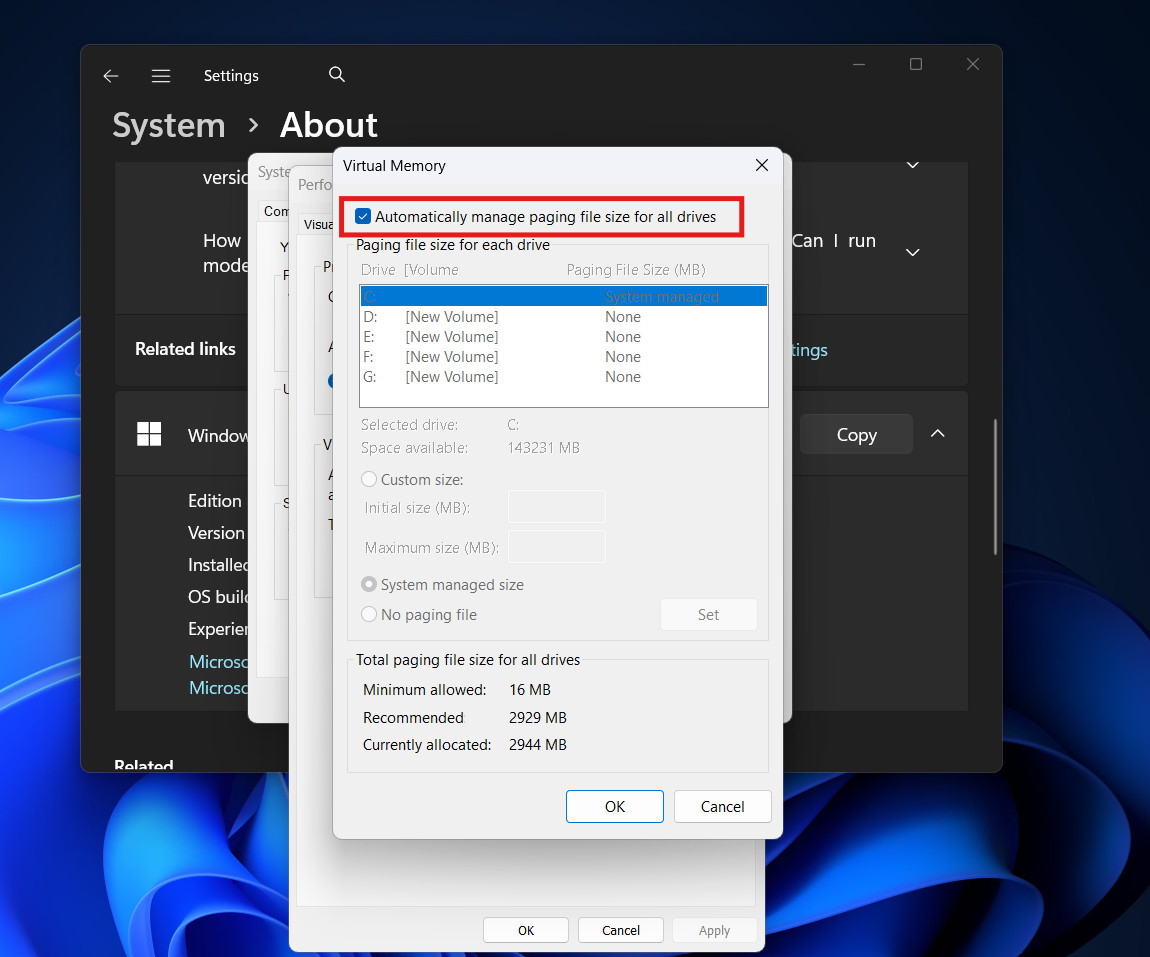
Task: Select the Custom size radio button
Action: [368, 479]
